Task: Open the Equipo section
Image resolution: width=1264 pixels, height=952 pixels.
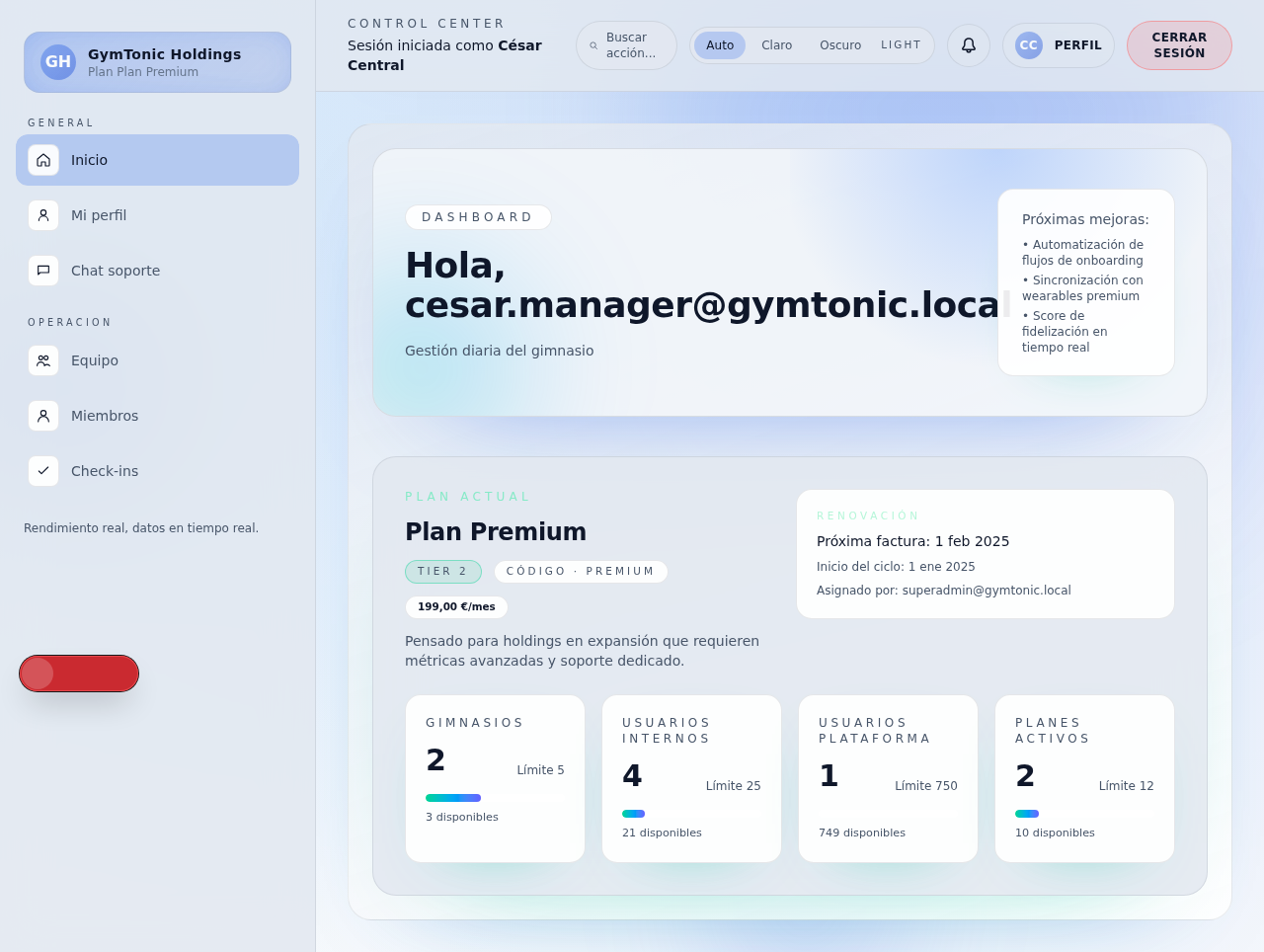Action: click(94, 360)
